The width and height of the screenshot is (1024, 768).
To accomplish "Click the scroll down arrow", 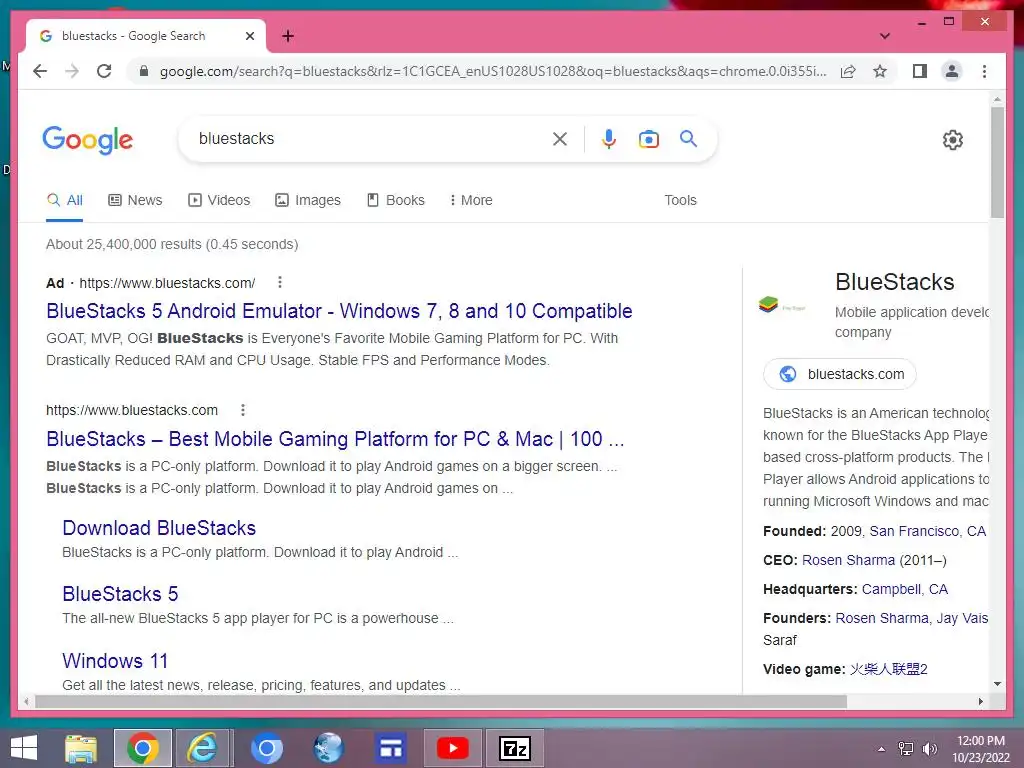I will point(997,684).
